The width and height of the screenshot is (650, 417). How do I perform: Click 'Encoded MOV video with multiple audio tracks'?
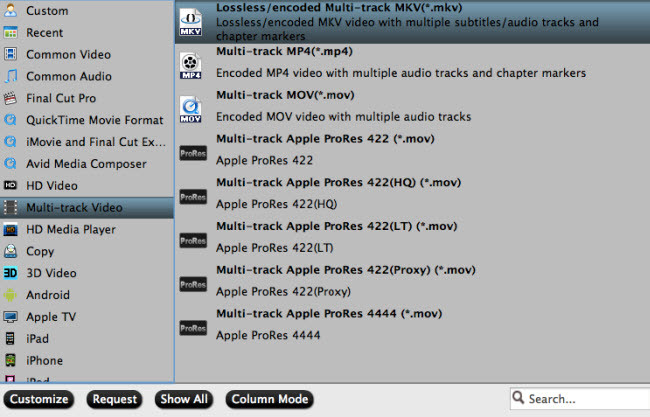click(x=344, y=117)
